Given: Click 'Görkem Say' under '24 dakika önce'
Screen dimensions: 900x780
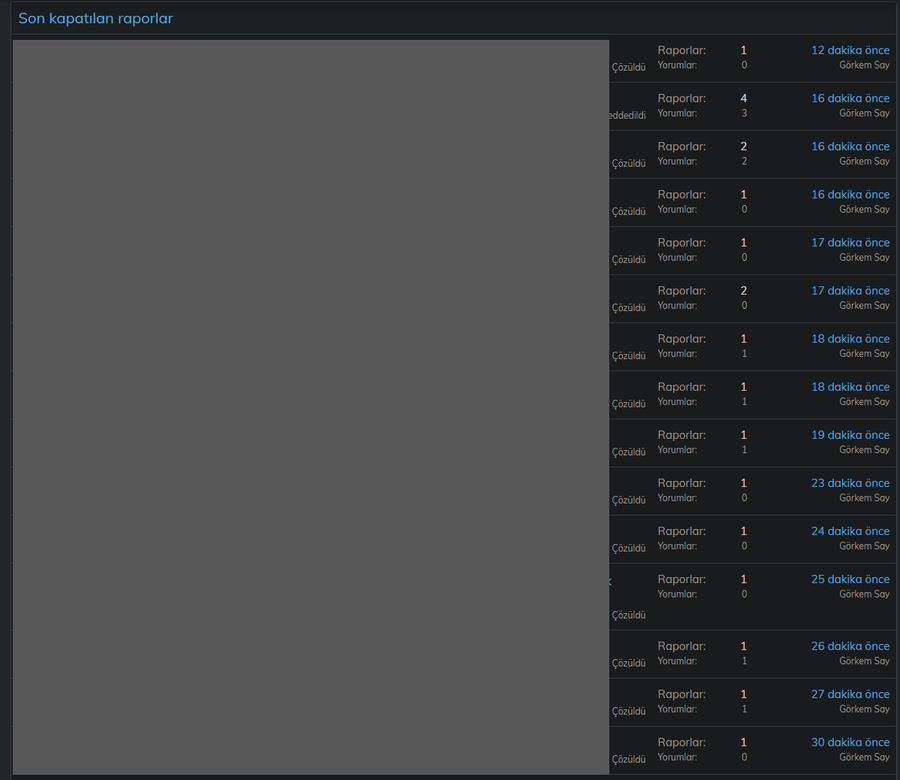Looking at the screenshot, I should pos(864,546).
